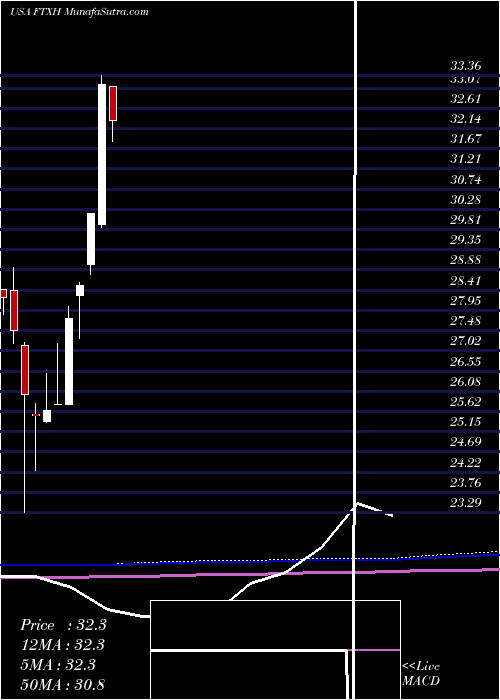
Task: Click the 33.36 price axis label
Action: tap(466, 67)
